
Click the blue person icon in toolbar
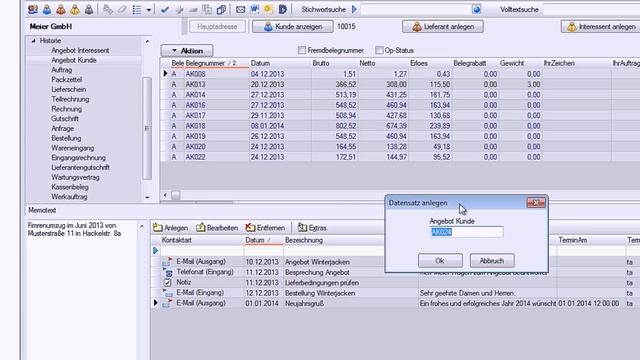pyautogui.click(x=47, y=9)
